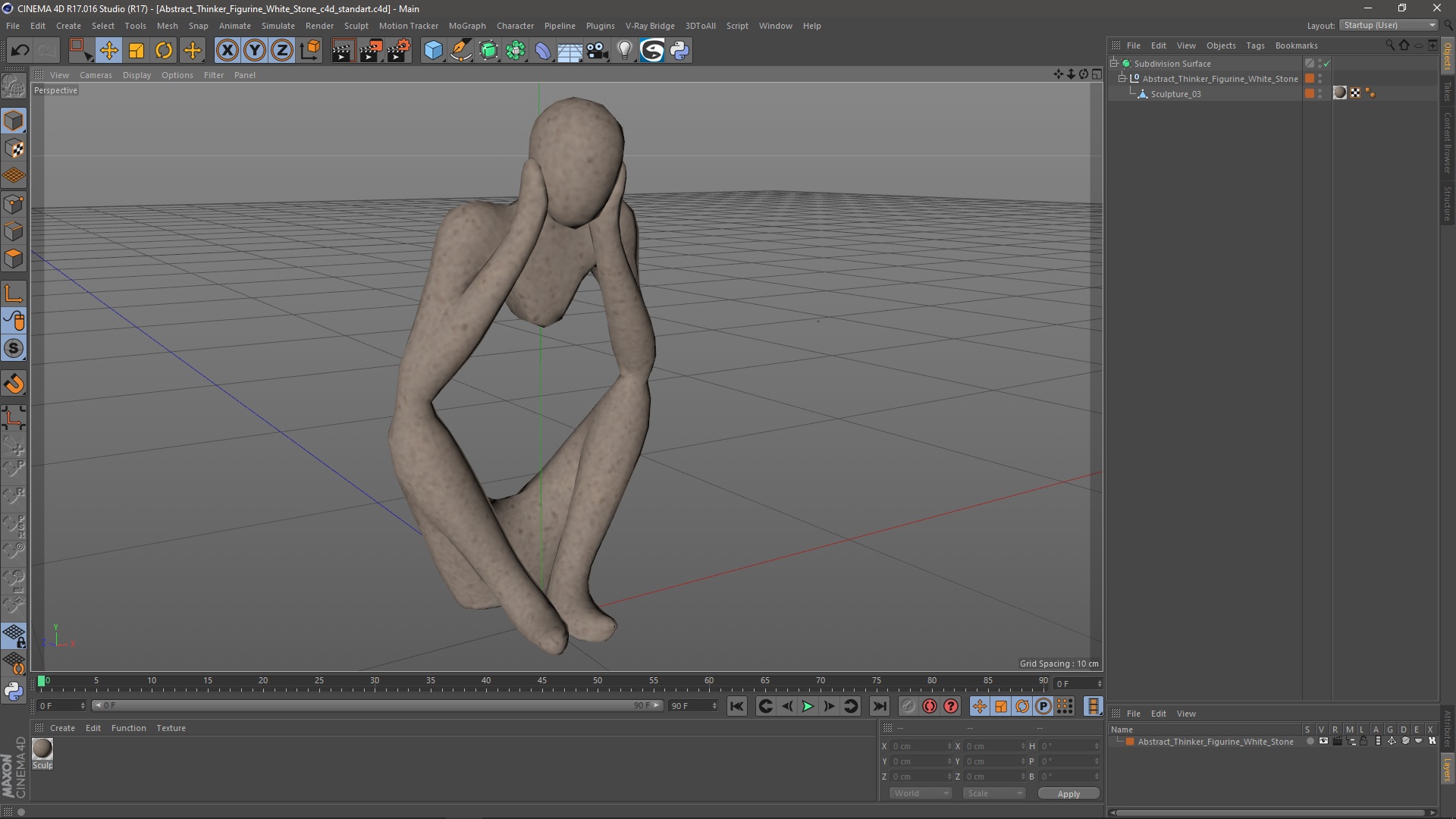
Task: Click the frame range preview slider
Action: [378, 706]
